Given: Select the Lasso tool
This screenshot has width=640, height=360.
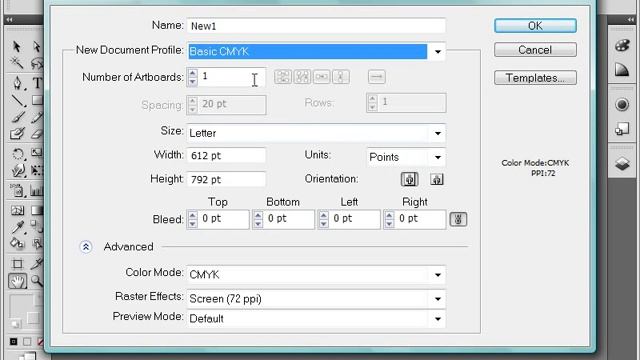Looking at the screenshot, I should (37, 64).
